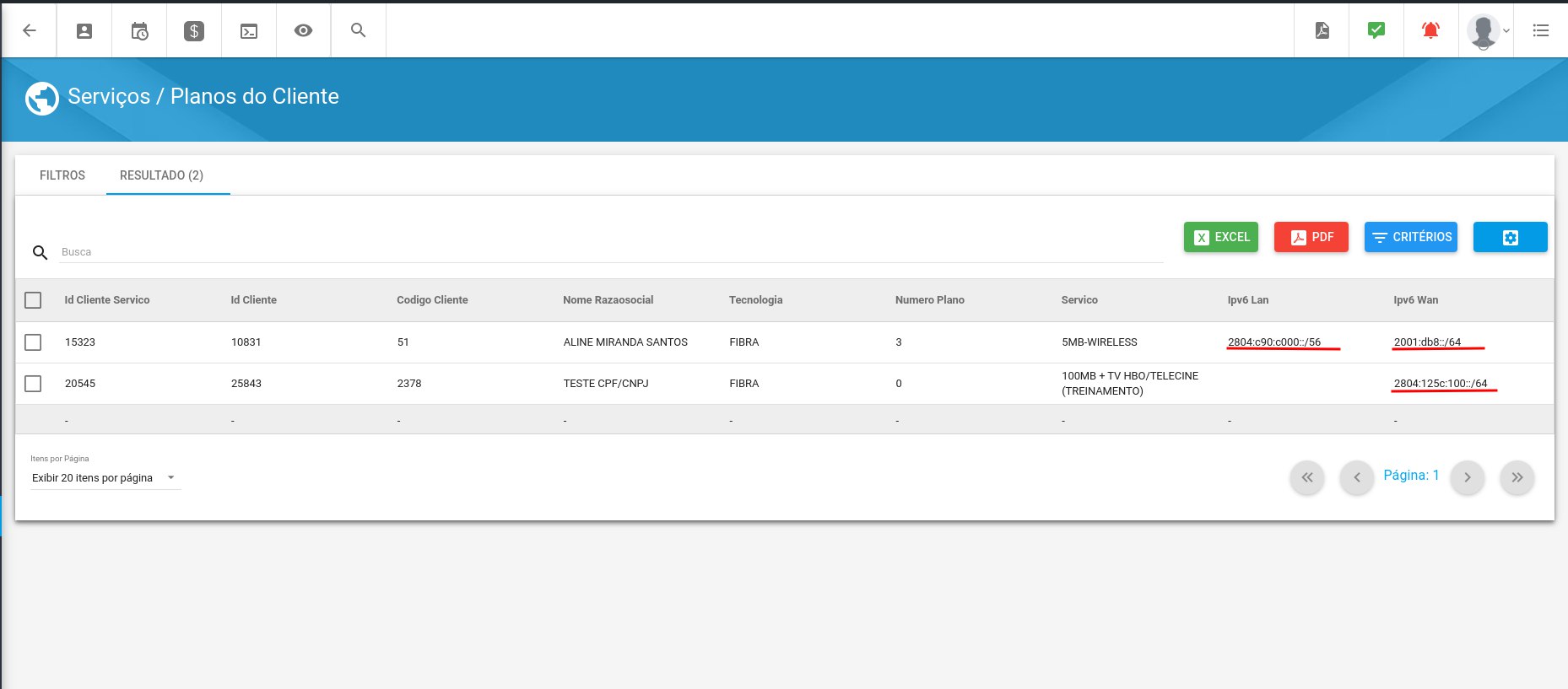Open the blue table settings gear button
The width and height of the screenshot is (1568, 689).
coord(1511,237)
